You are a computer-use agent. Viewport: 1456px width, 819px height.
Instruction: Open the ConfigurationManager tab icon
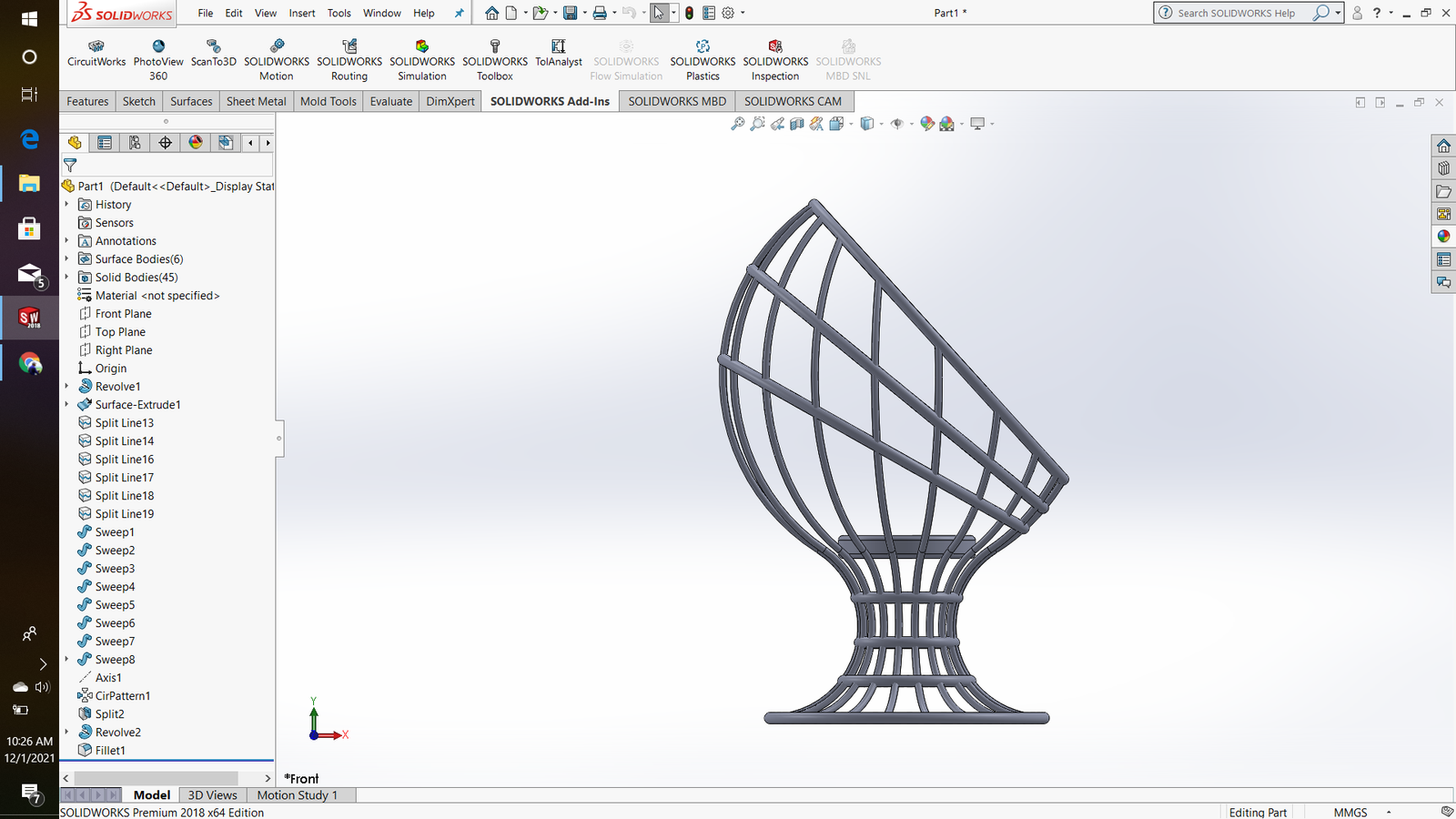pyautogui.click(x=135, y=143)
